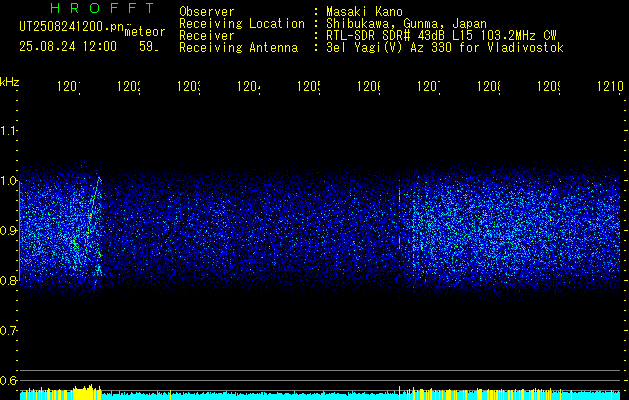Click the Observer label
The width and height of the screenshot is (629, 400).
207,11
